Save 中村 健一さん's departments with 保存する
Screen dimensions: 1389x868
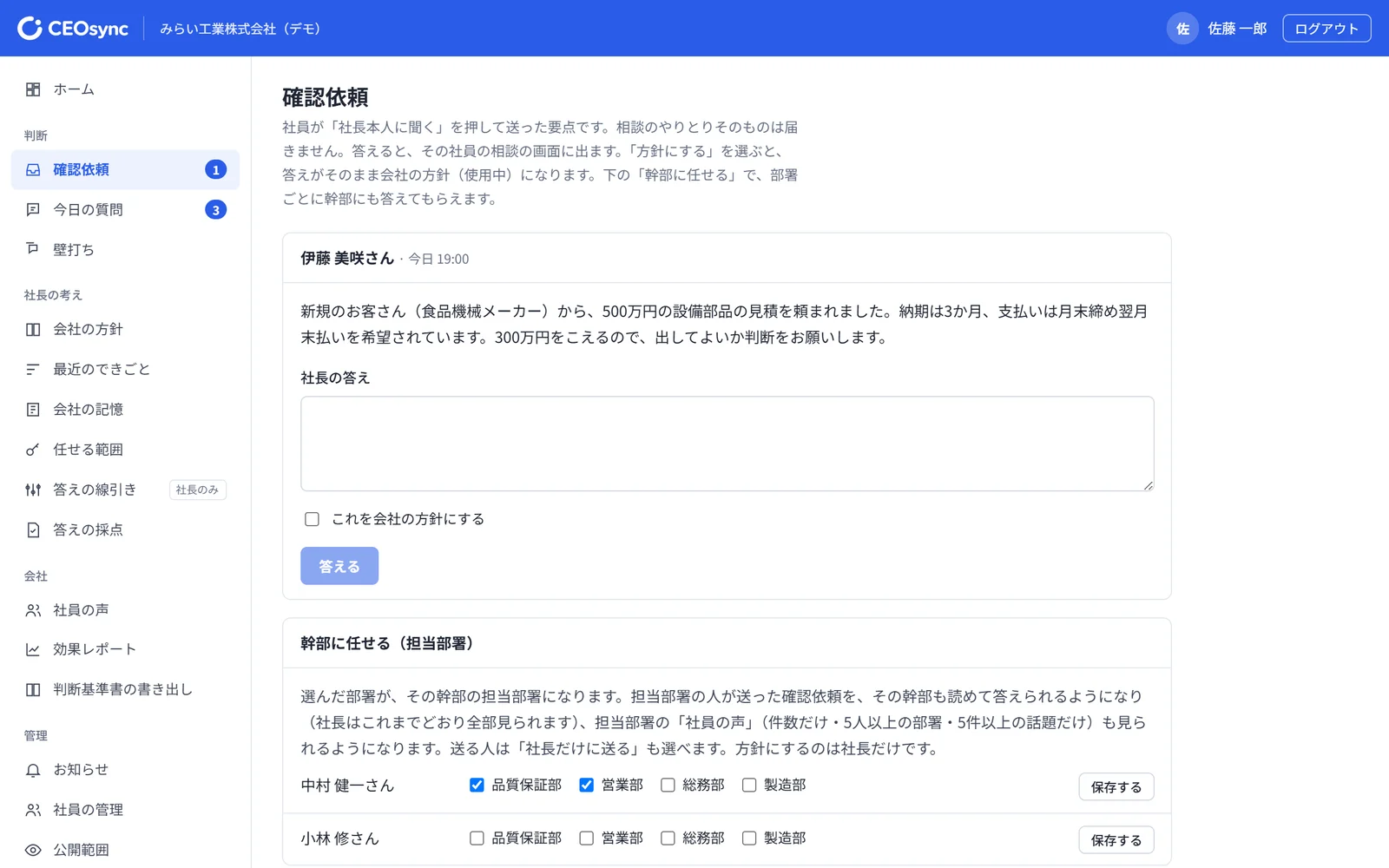point(1116,786)
